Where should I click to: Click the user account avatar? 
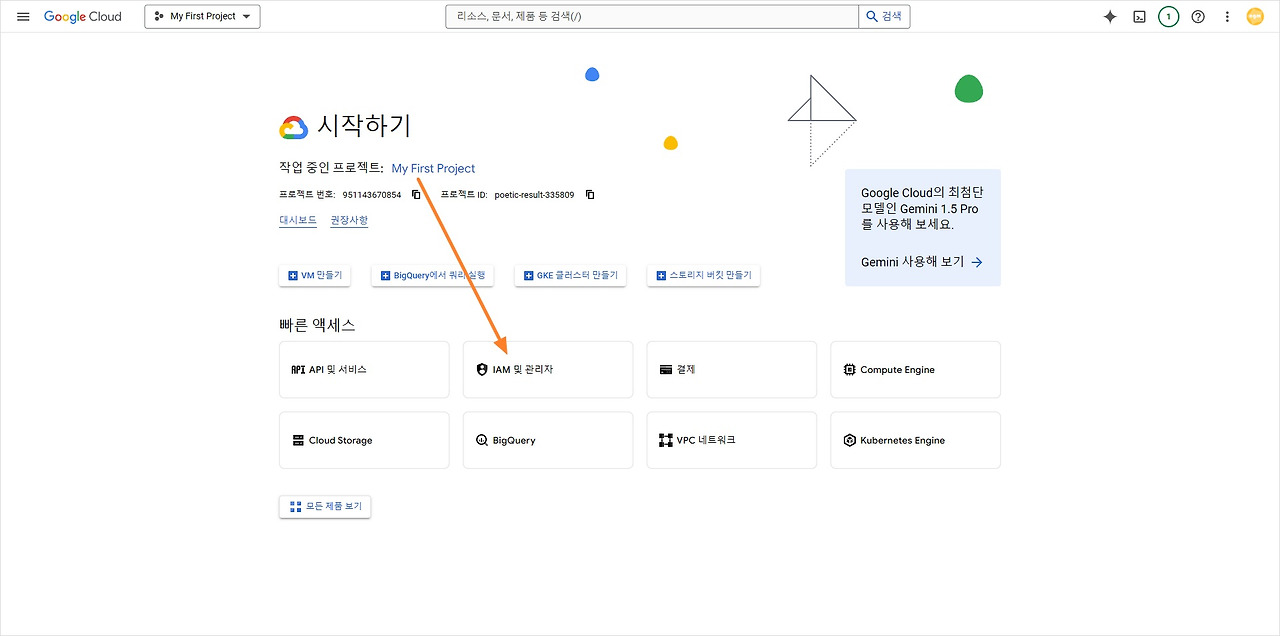point(1255,17)
